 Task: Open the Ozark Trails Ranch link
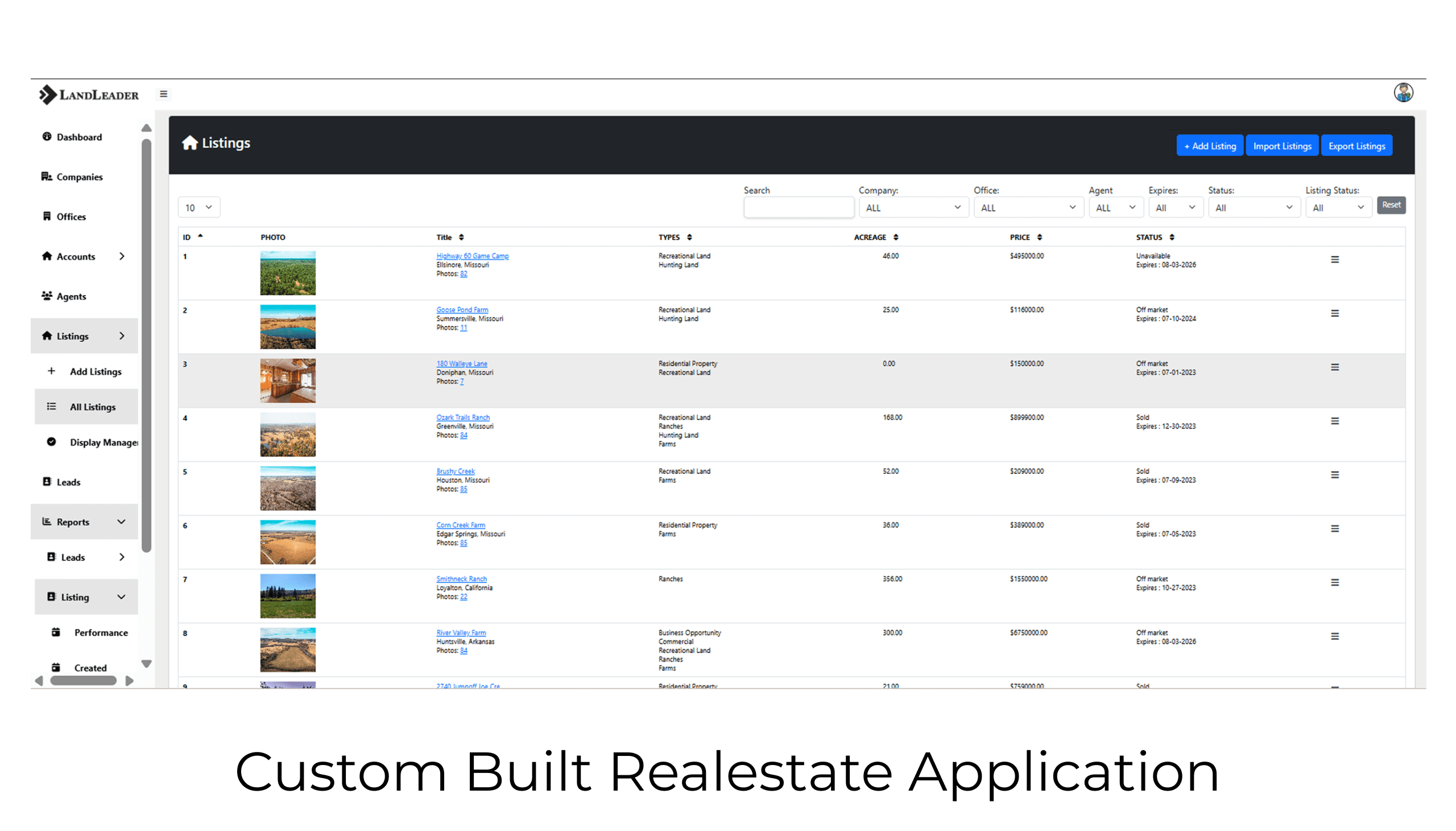pos(463,417)
